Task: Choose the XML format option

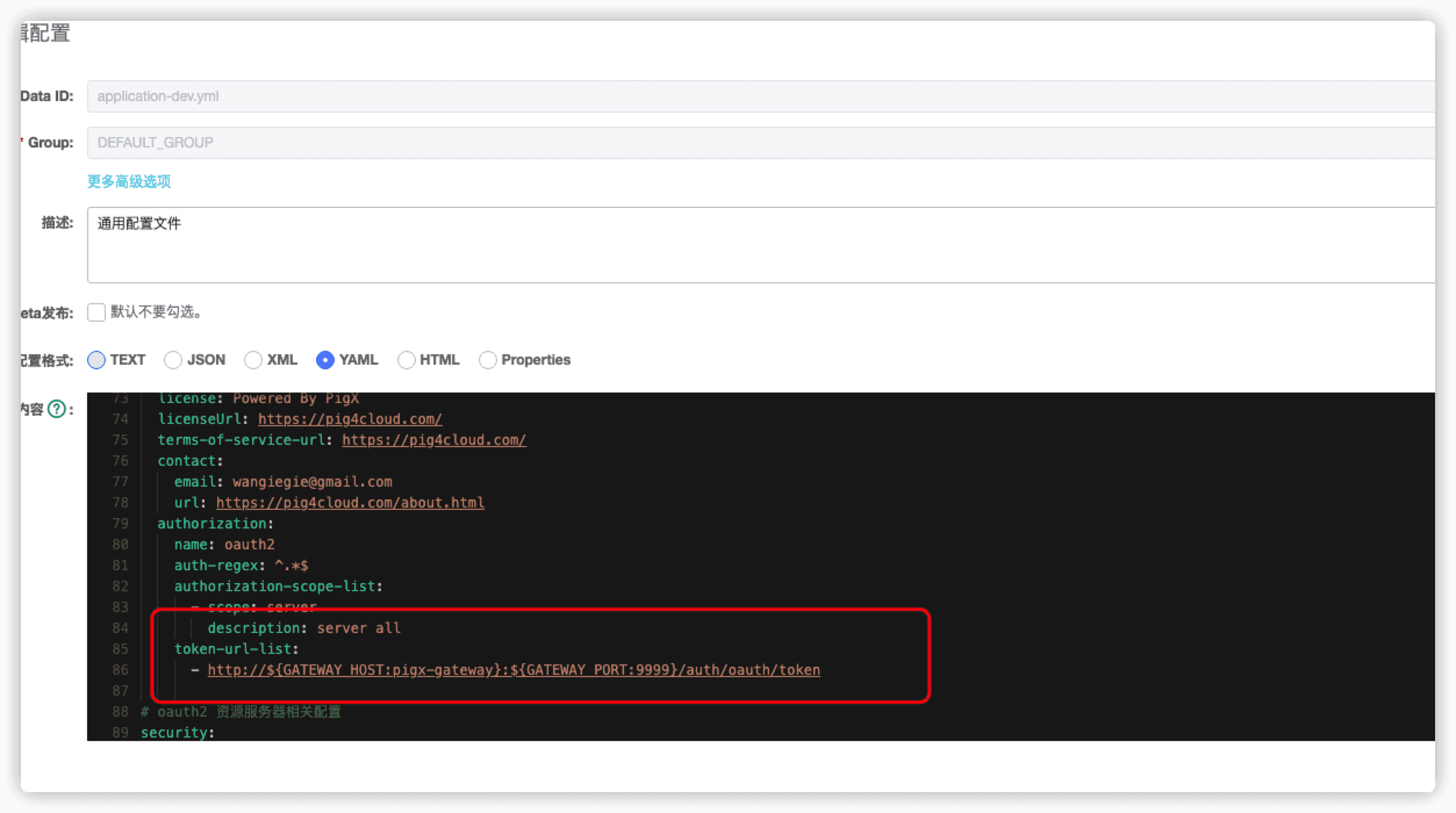Action: [x=253, y=360]
